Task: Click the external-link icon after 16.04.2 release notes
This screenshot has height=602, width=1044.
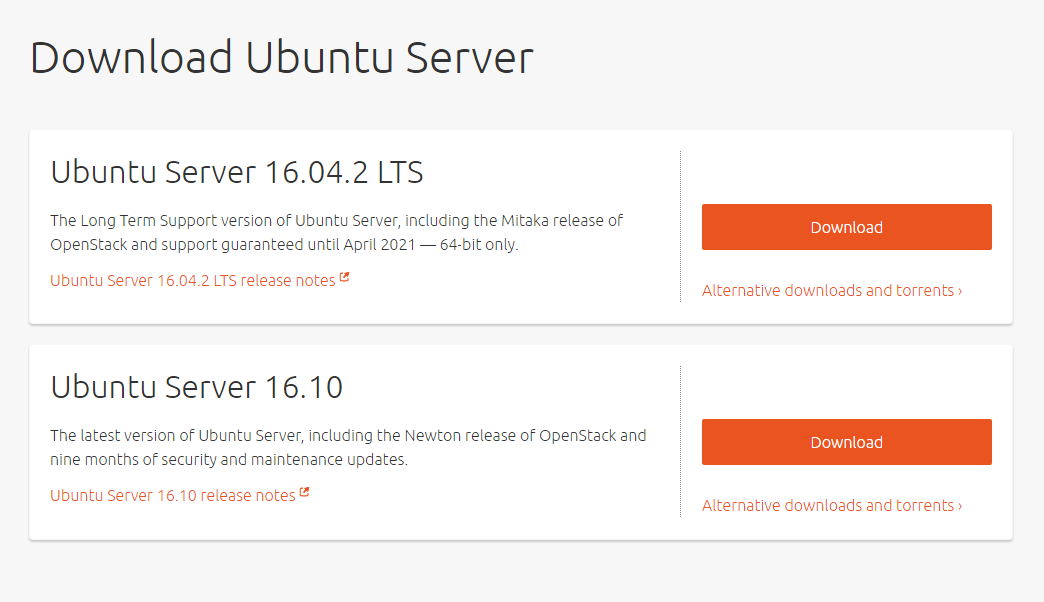Action: (345, 278)
